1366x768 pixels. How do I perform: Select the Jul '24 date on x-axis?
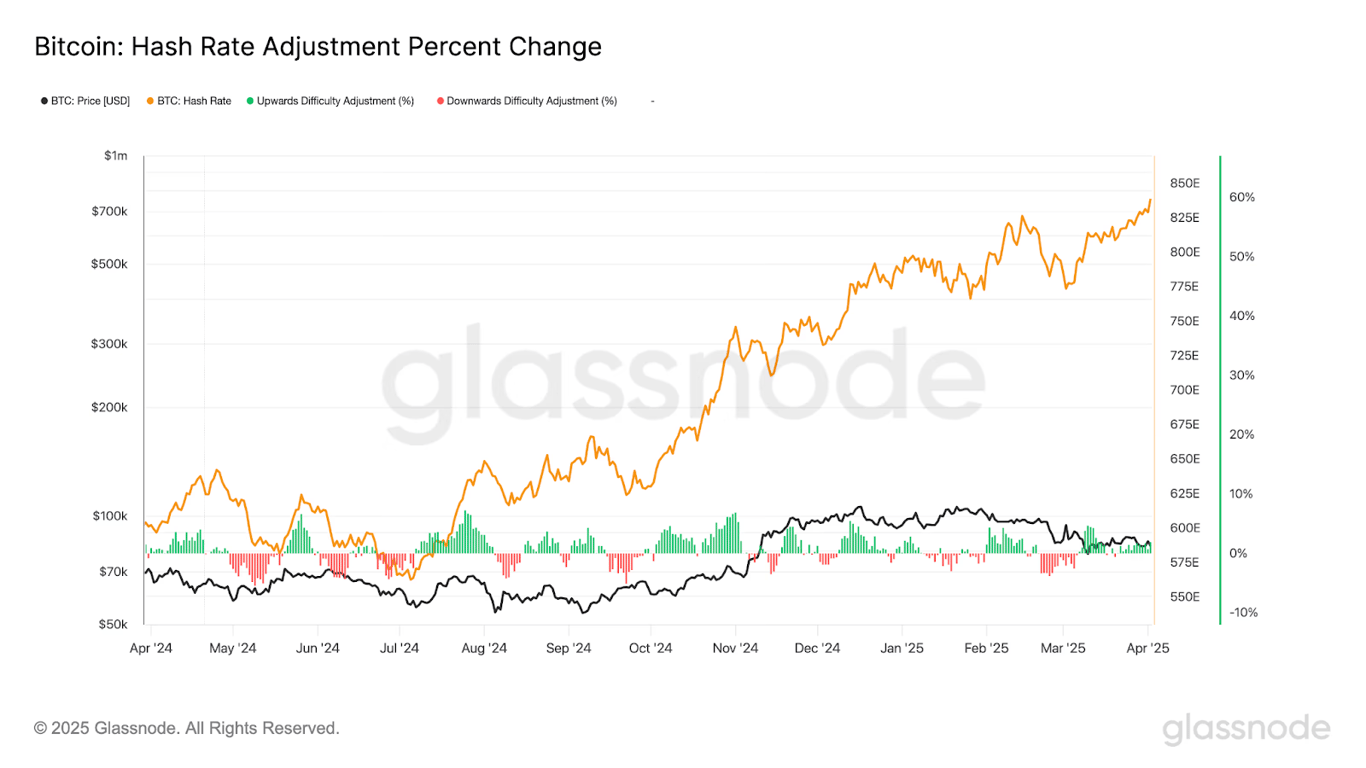[x=399, y=648]
